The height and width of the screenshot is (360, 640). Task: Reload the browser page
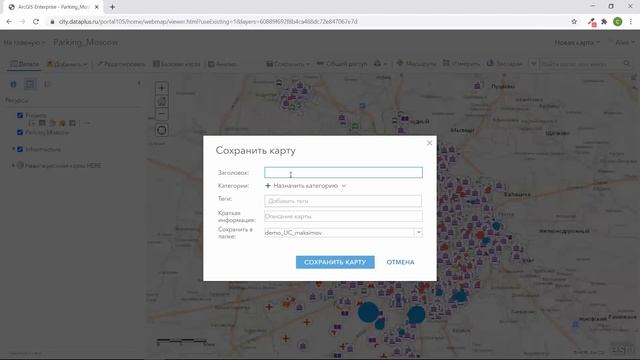[x=36, y=22]
